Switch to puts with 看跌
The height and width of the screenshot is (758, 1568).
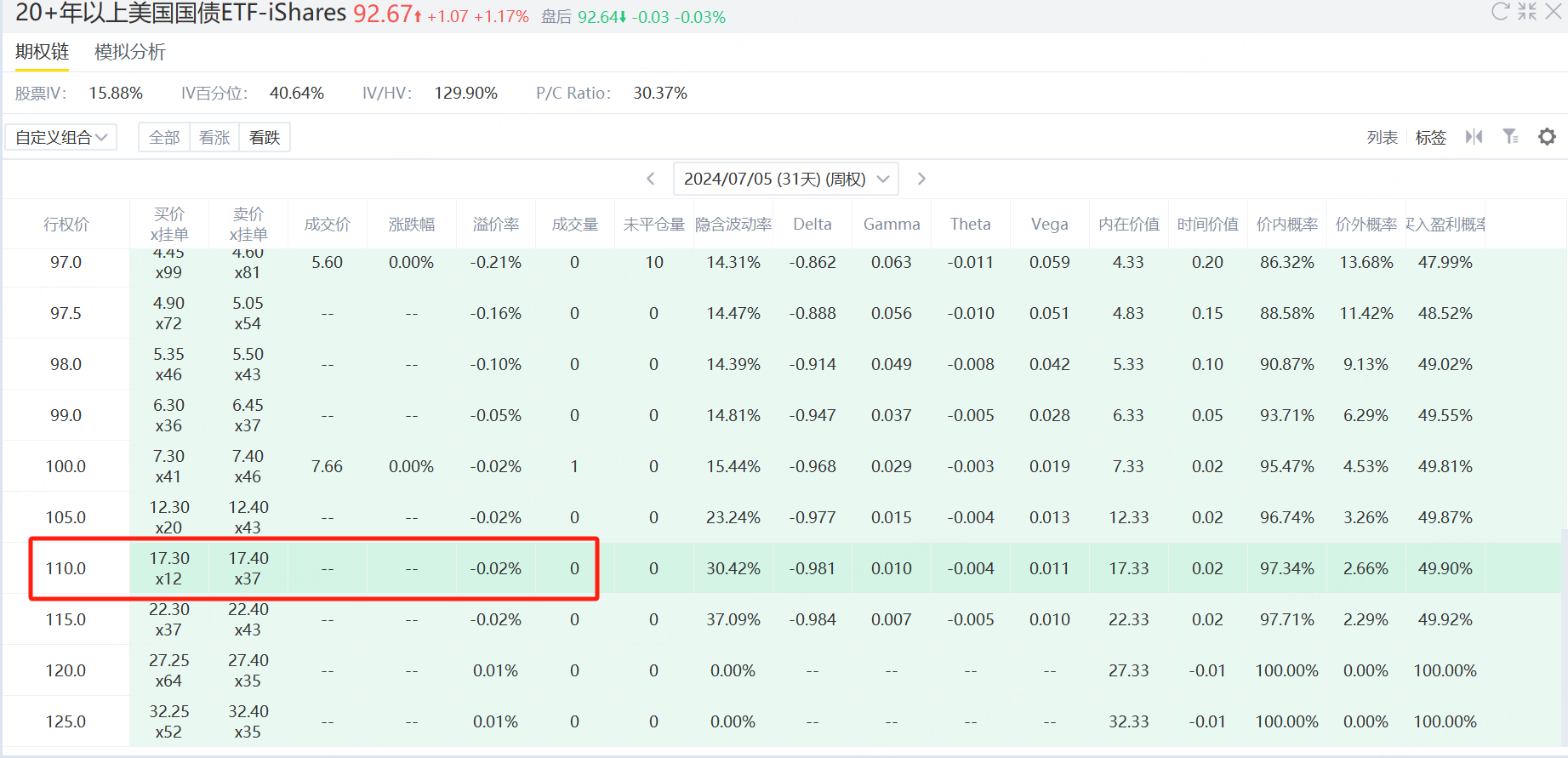(265, 138)
